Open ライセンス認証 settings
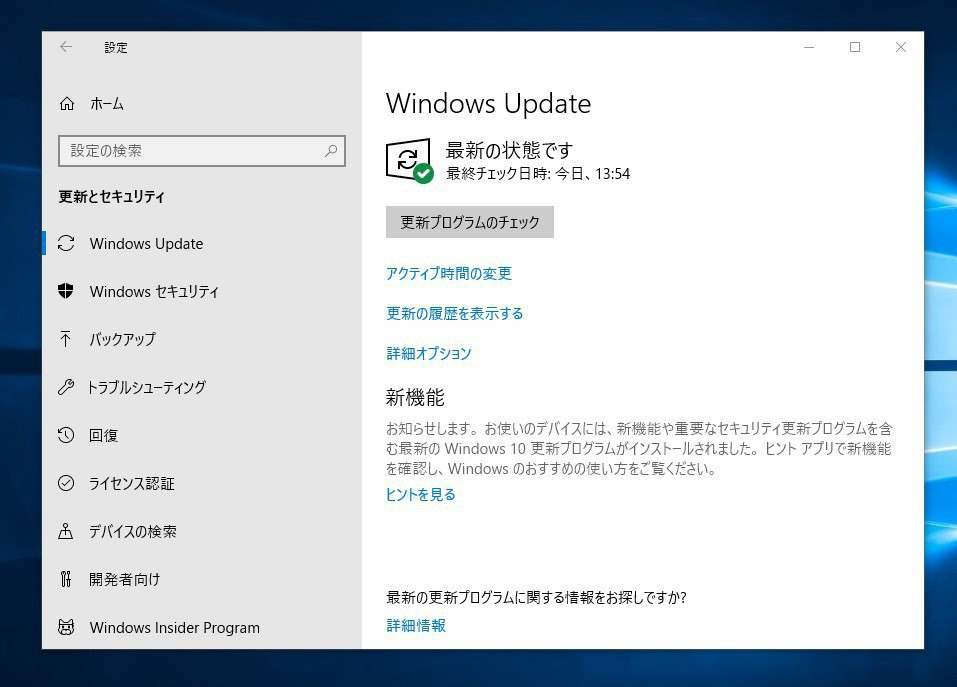Viewport: 957px width, 687px height. (201, 483)
